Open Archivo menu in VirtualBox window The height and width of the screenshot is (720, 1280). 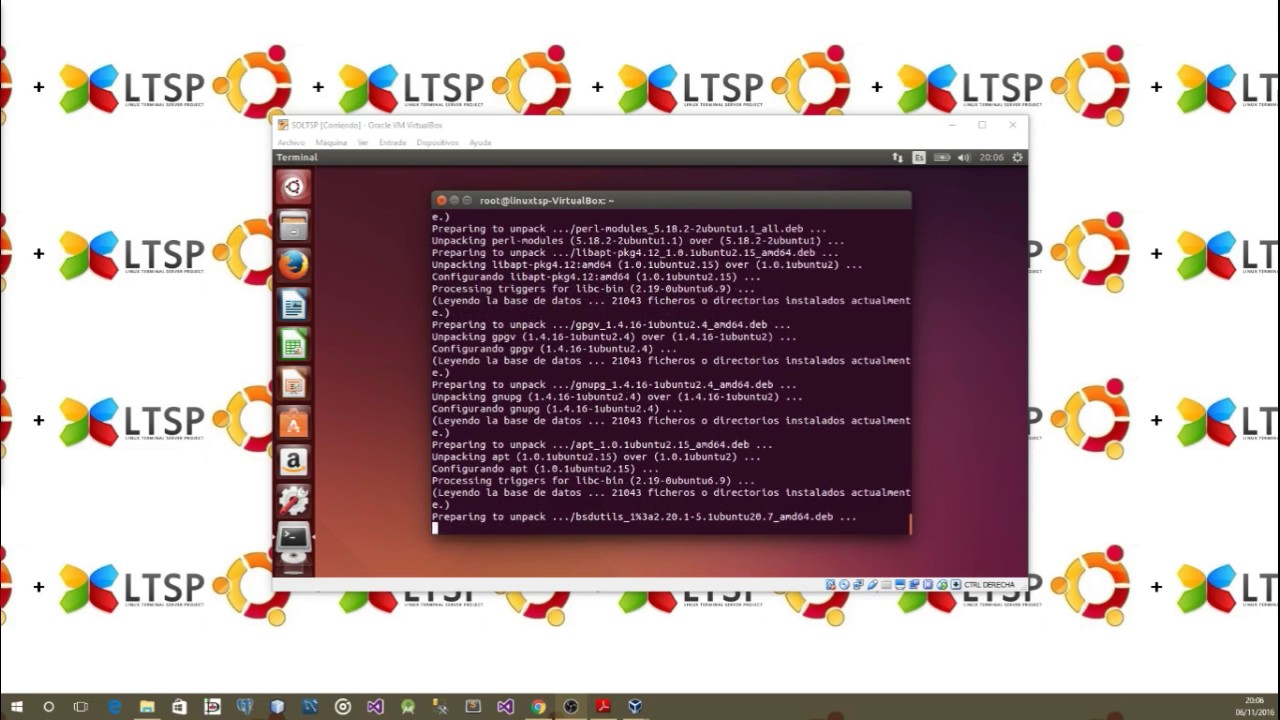point(291,142)
